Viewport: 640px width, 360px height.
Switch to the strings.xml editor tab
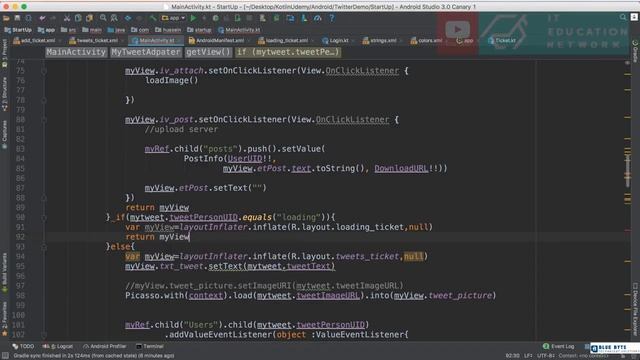point(380,40)
